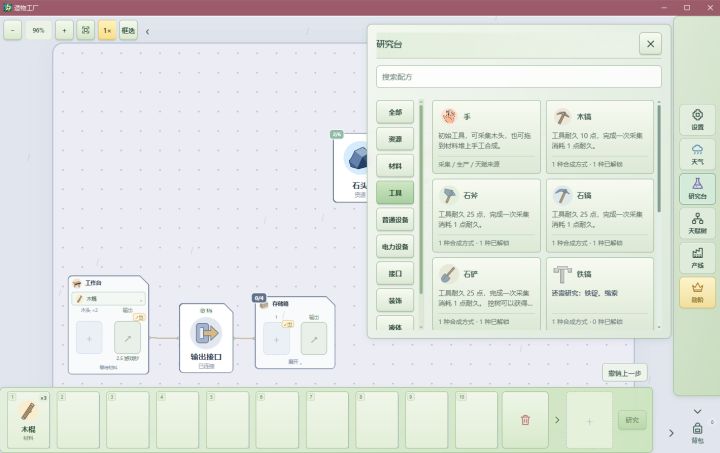Click the 搜索配方 recipe search field

pyautogui.click(x=519, y=77)
